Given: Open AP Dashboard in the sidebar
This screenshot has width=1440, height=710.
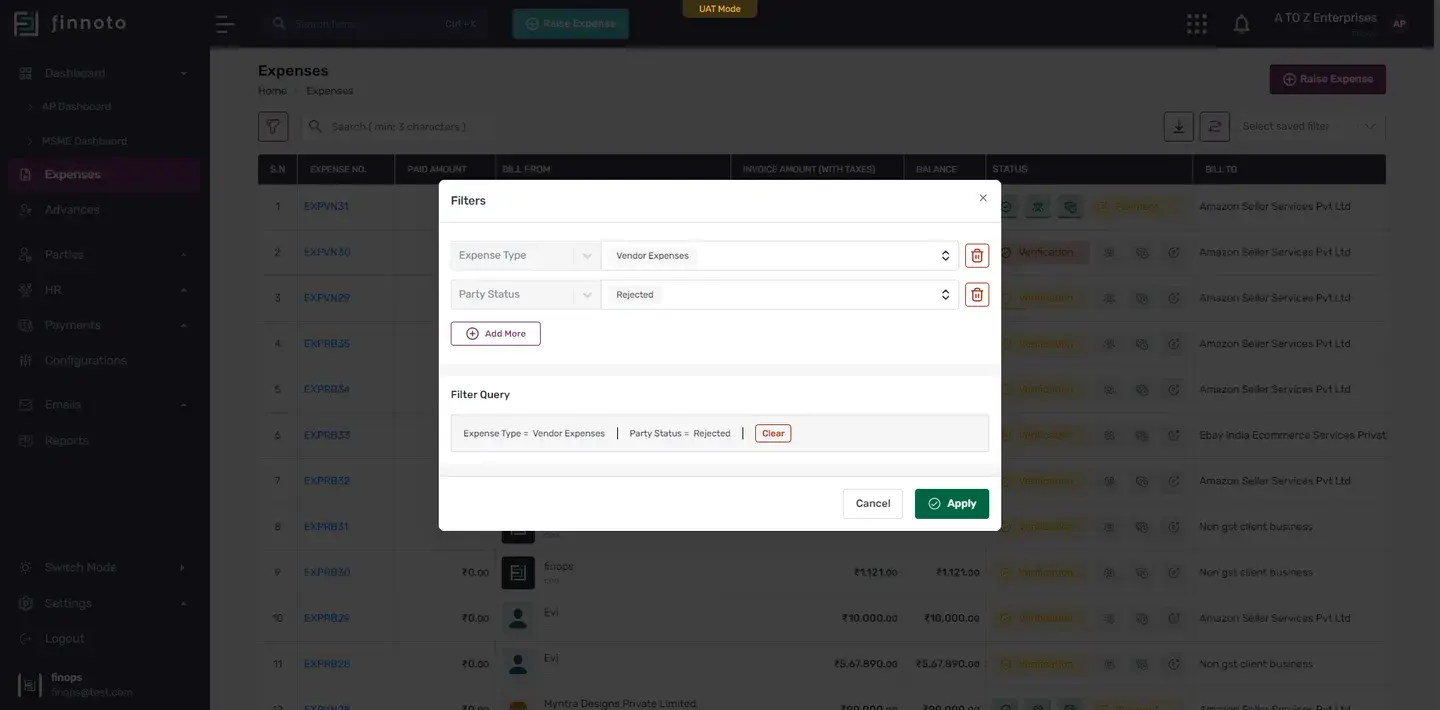Looking at the screenshot, I should [x=76, y=106].
